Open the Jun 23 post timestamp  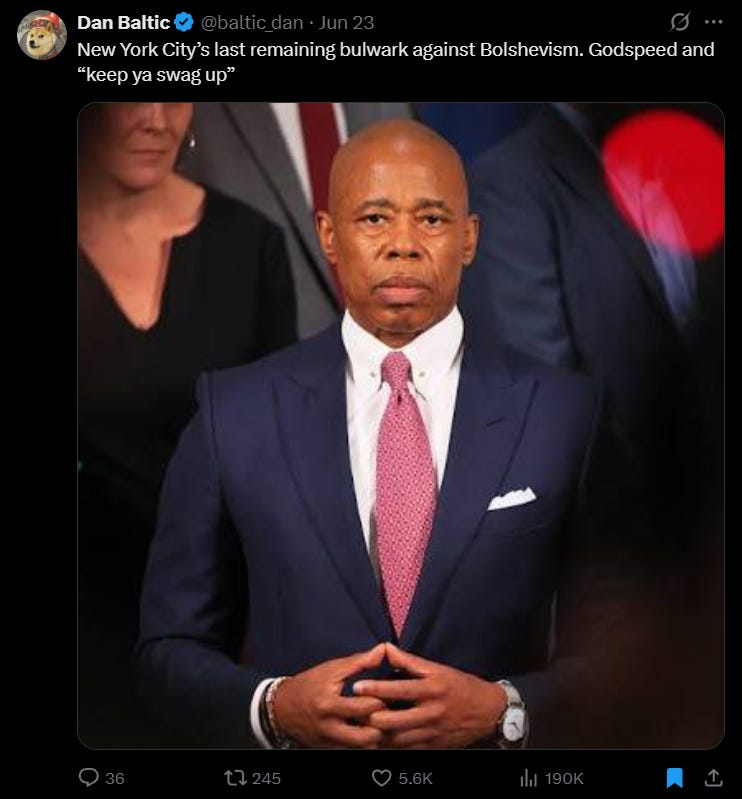point(347,22)
